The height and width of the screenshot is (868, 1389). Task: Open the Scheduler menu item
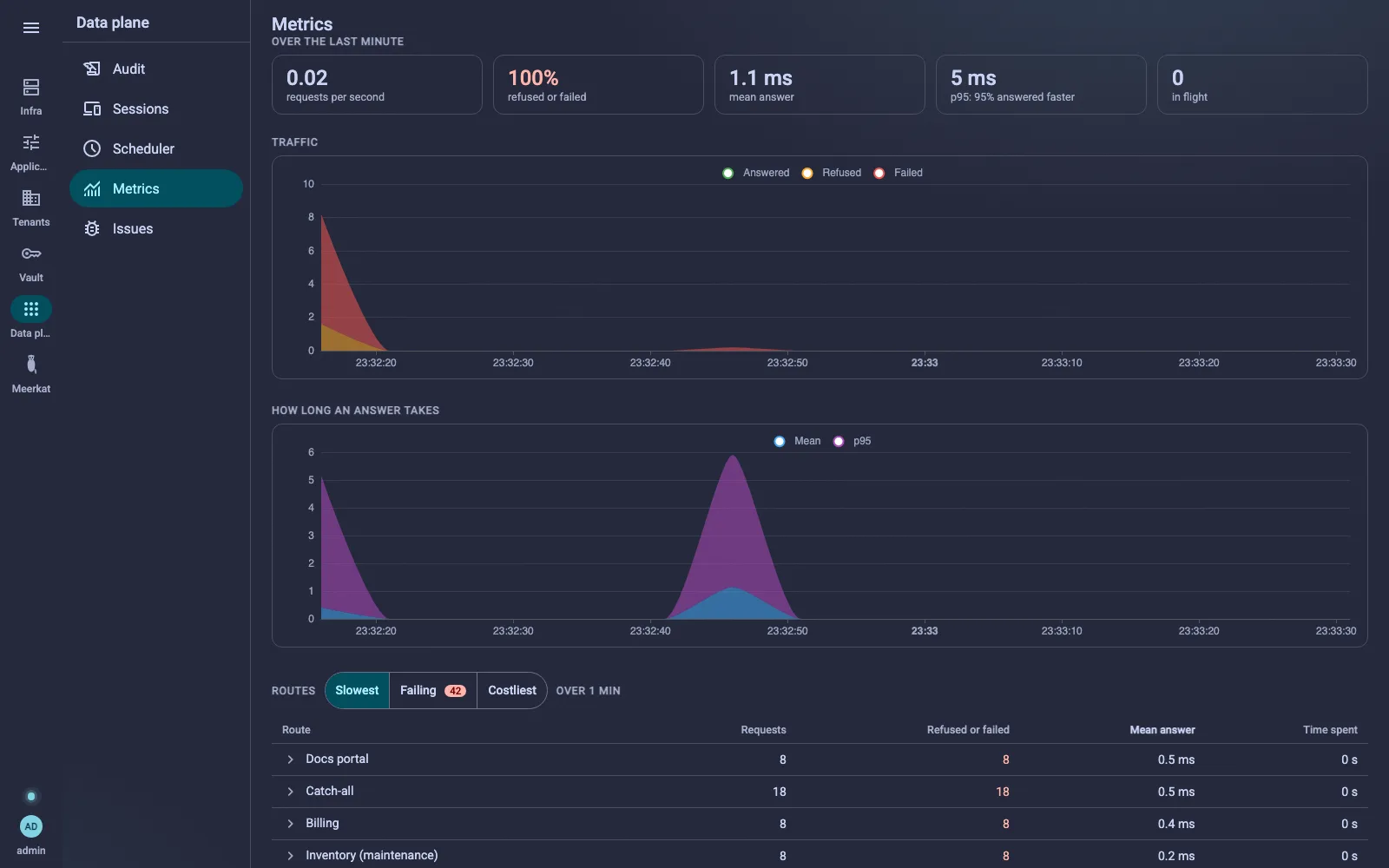[x=156, y=148]
